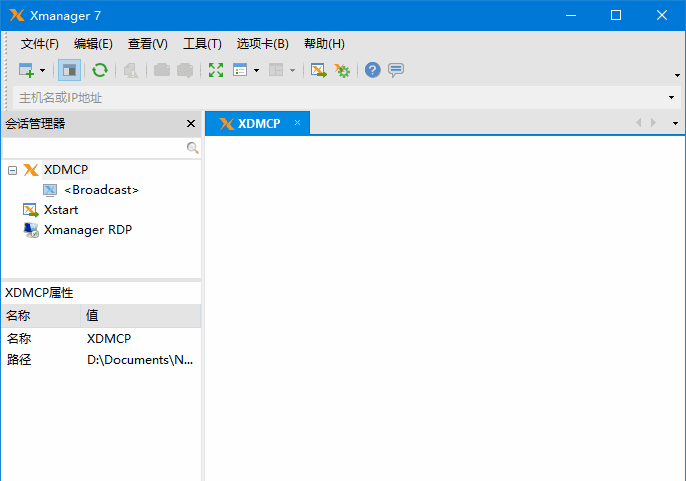Click the second grayed paste icon
The width and height of the screenshot is (686, 481).
tap(185, 70)
